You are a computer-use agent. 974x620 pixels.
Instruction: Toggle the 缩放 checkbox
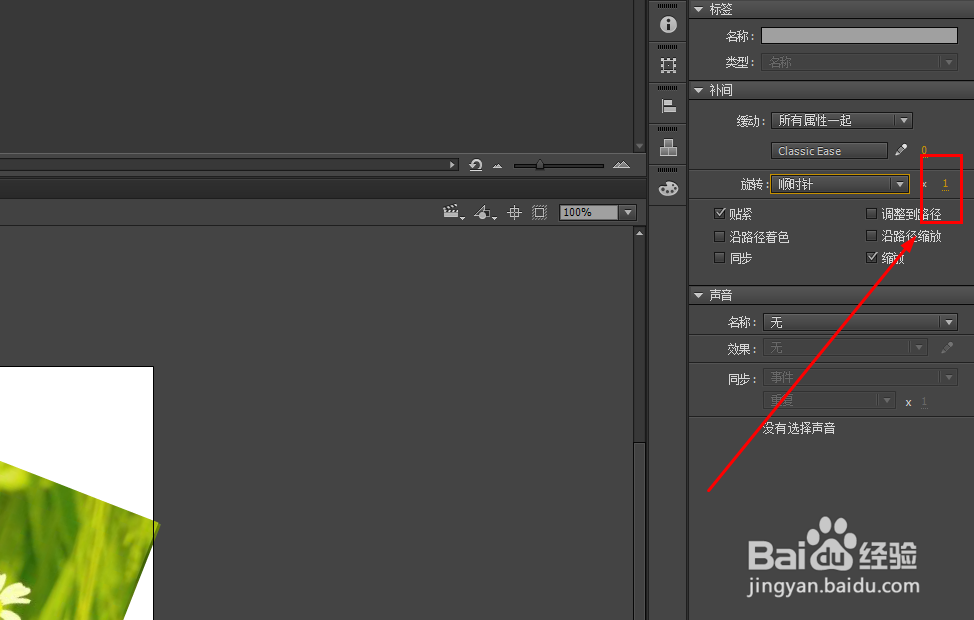point(872,257)
